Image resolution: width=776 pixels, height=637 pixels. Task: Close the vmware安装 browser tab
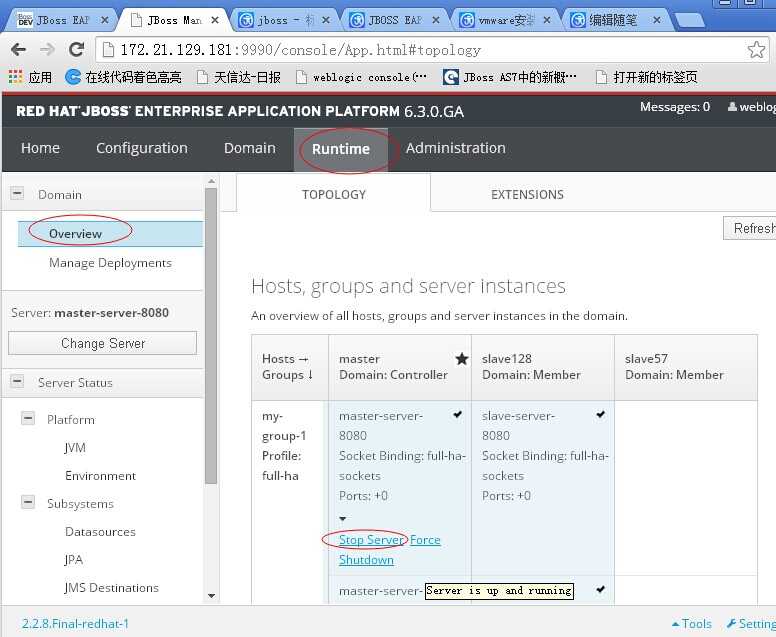point(547,20)
